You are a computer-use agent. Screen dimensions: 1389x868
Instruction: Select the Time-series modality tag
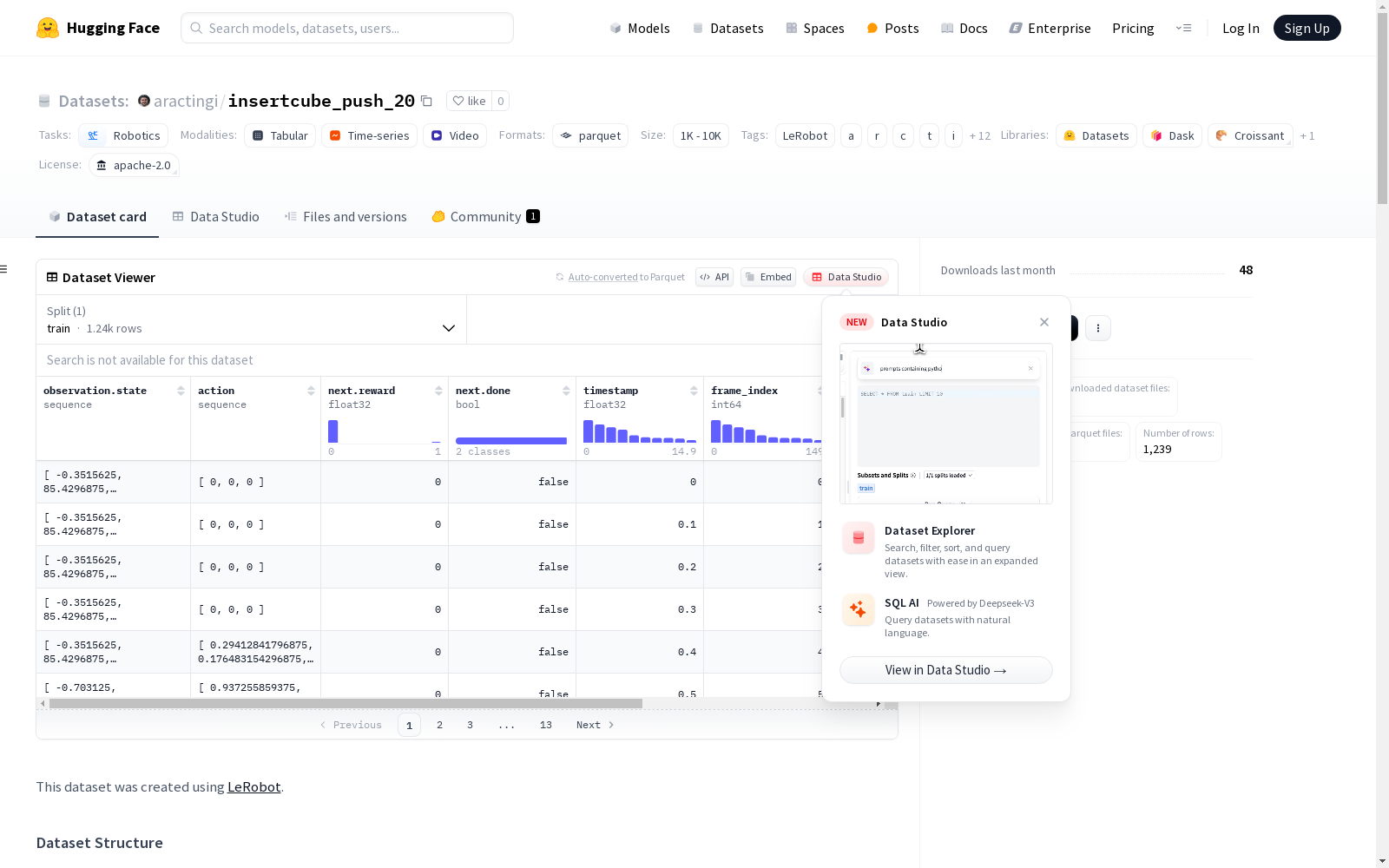pos(369,135)
